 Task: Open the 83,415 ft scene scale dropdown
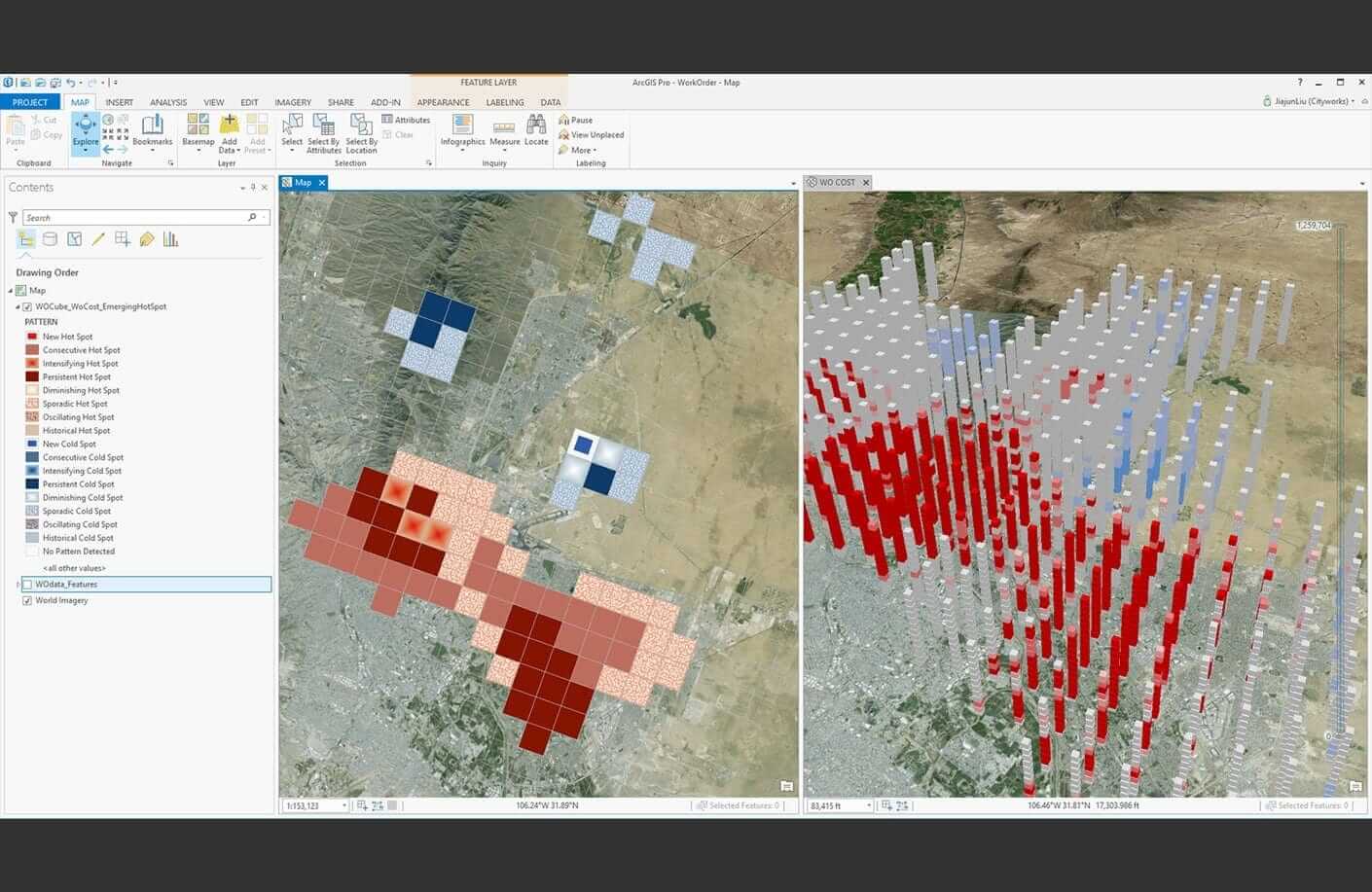(x=869, y=805)
